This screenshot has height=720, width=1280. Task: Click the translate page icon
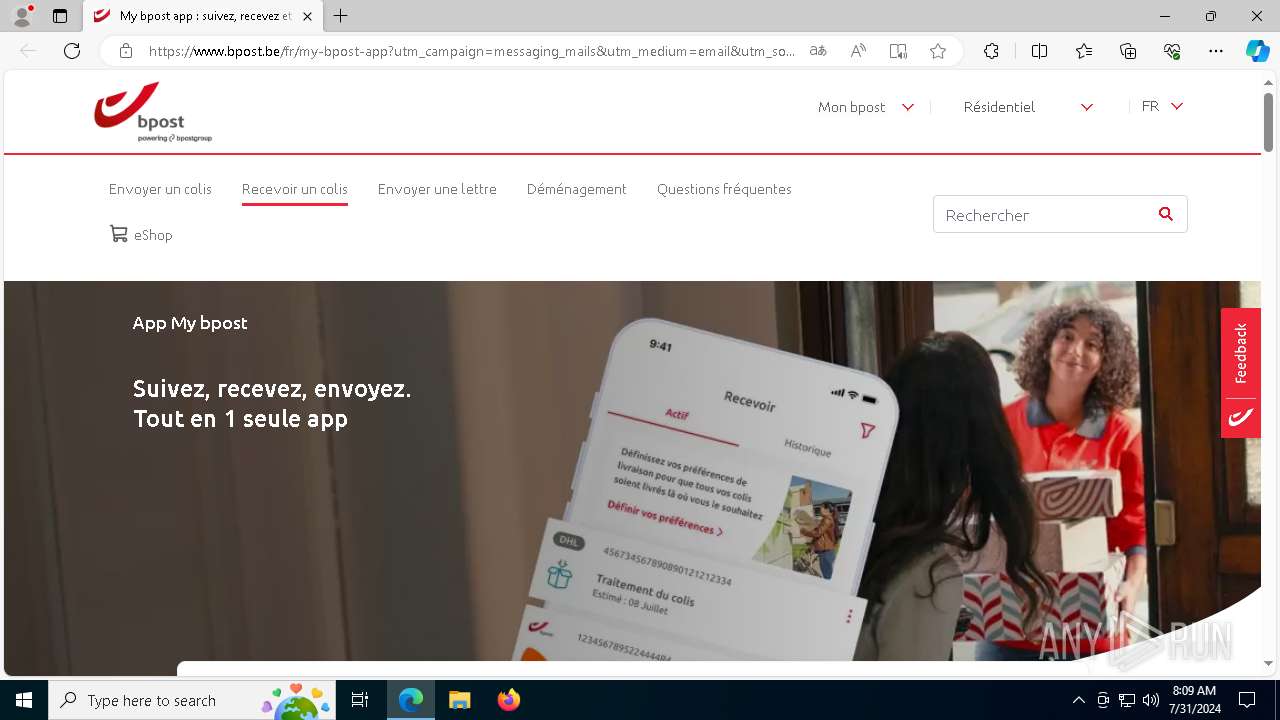coord(818,51)
